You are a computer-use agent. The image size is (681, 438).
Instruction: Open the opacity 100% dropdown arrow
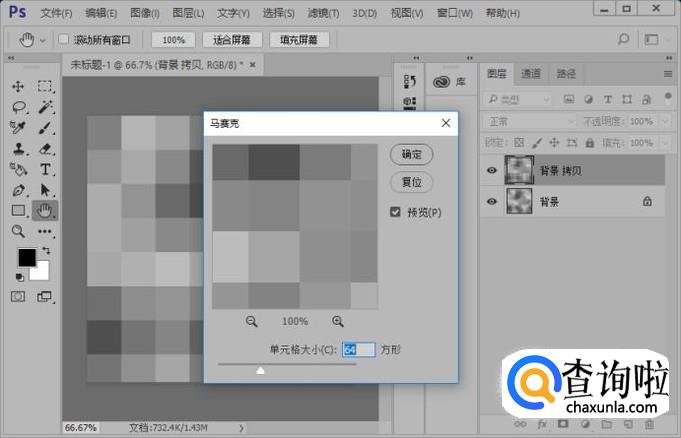(x=665, y=121)
